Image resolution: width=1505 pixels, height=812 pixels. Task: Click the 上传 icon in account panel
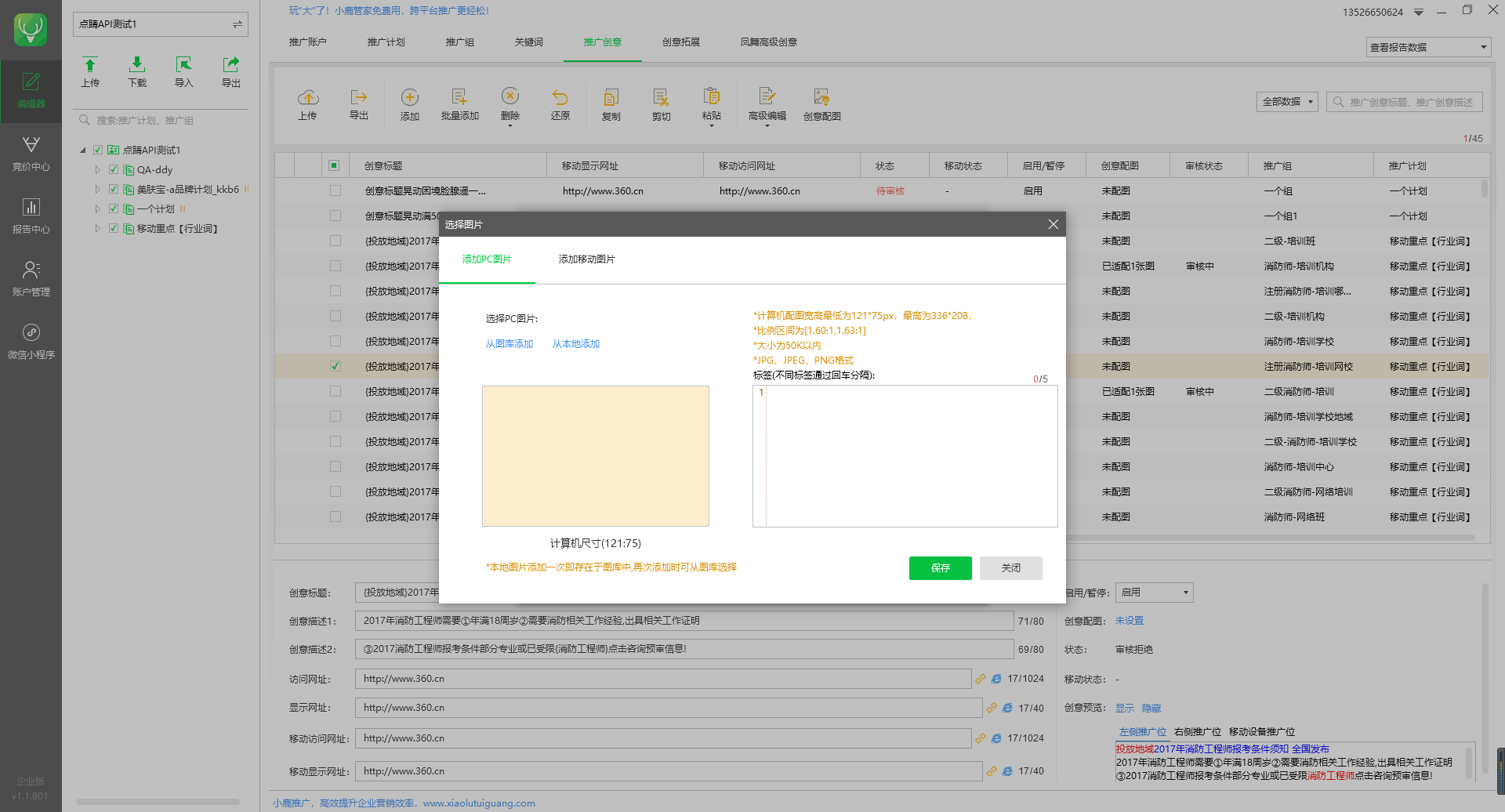pyautogui.click(x=90, y=64)
